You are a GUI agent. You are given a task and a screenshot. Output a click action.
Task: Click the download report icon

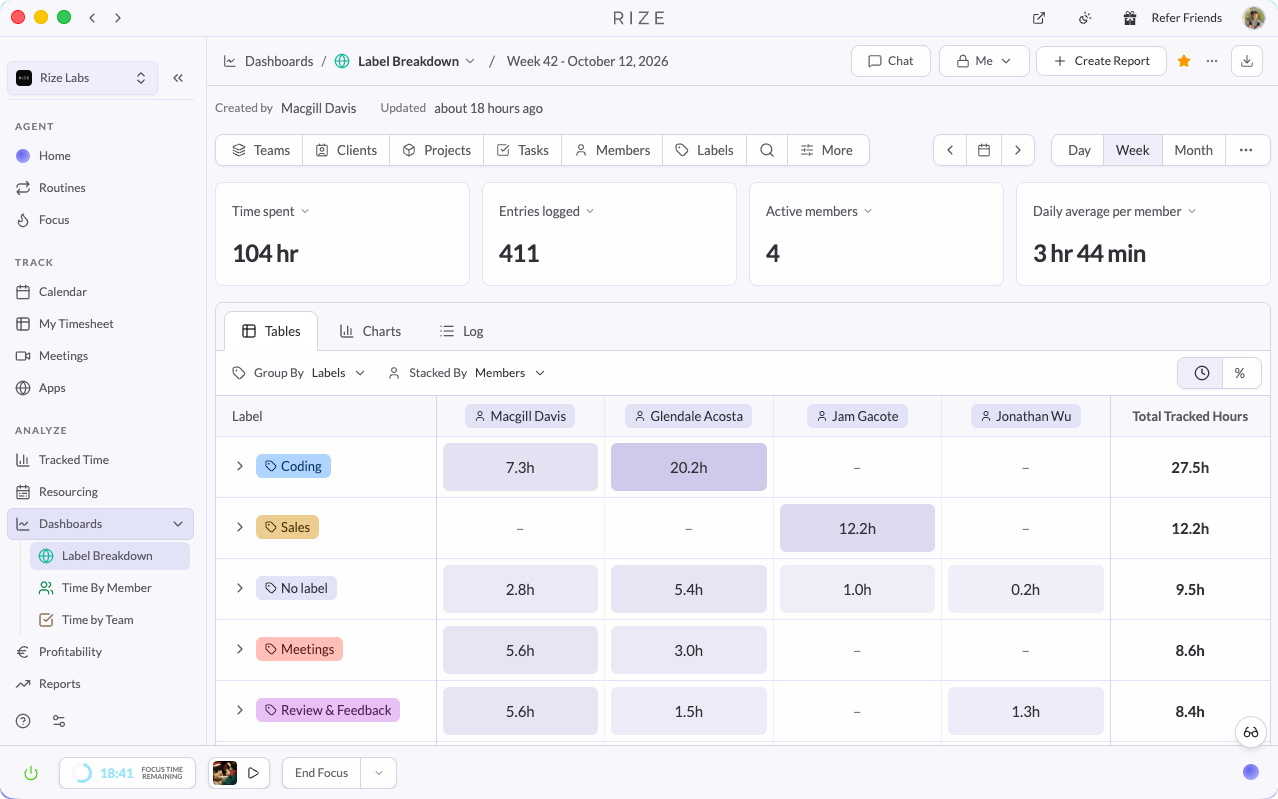pos(1246,61)
